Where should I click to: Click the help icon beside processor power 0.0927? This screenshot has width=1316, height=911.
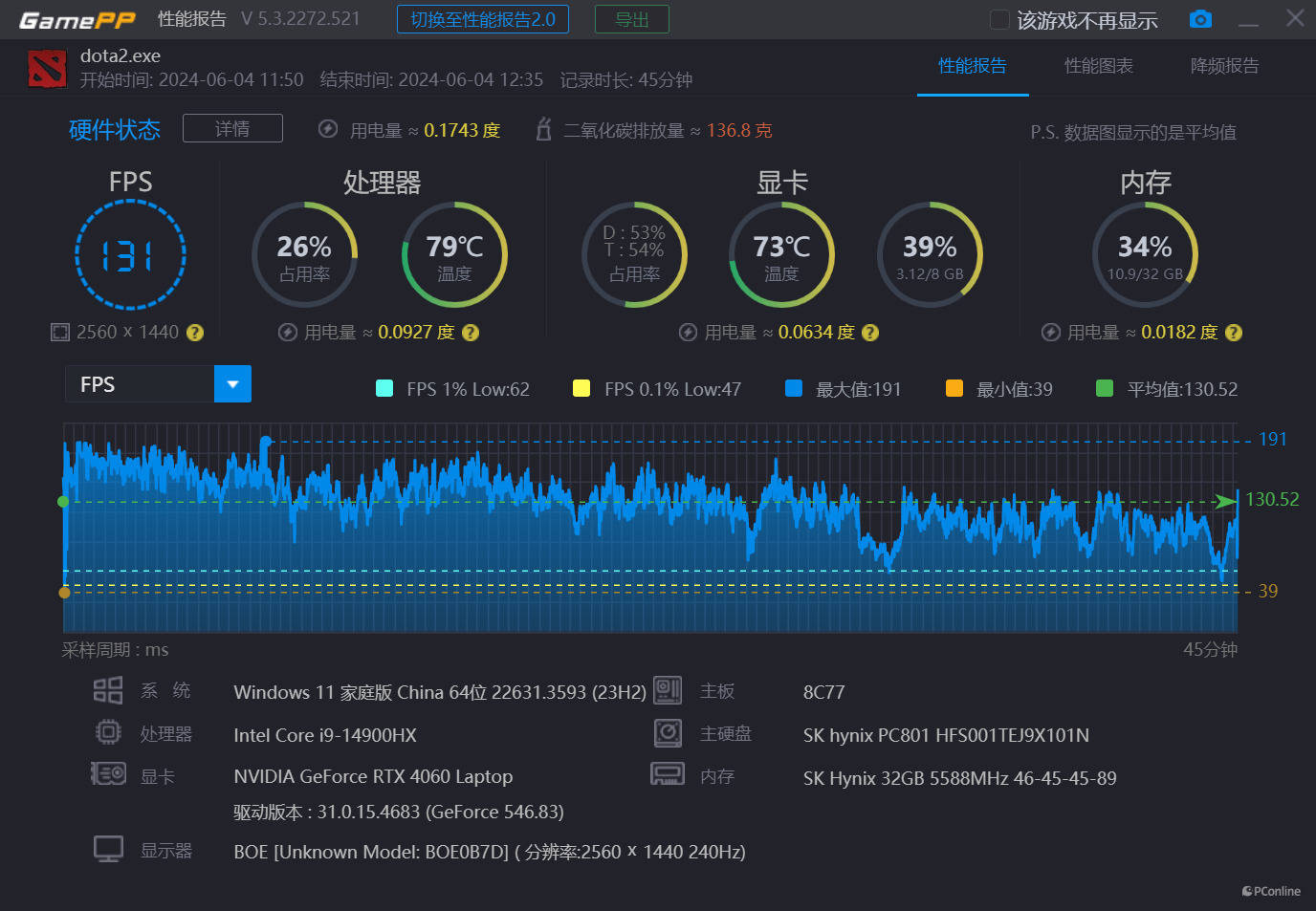tap(471, 333)
